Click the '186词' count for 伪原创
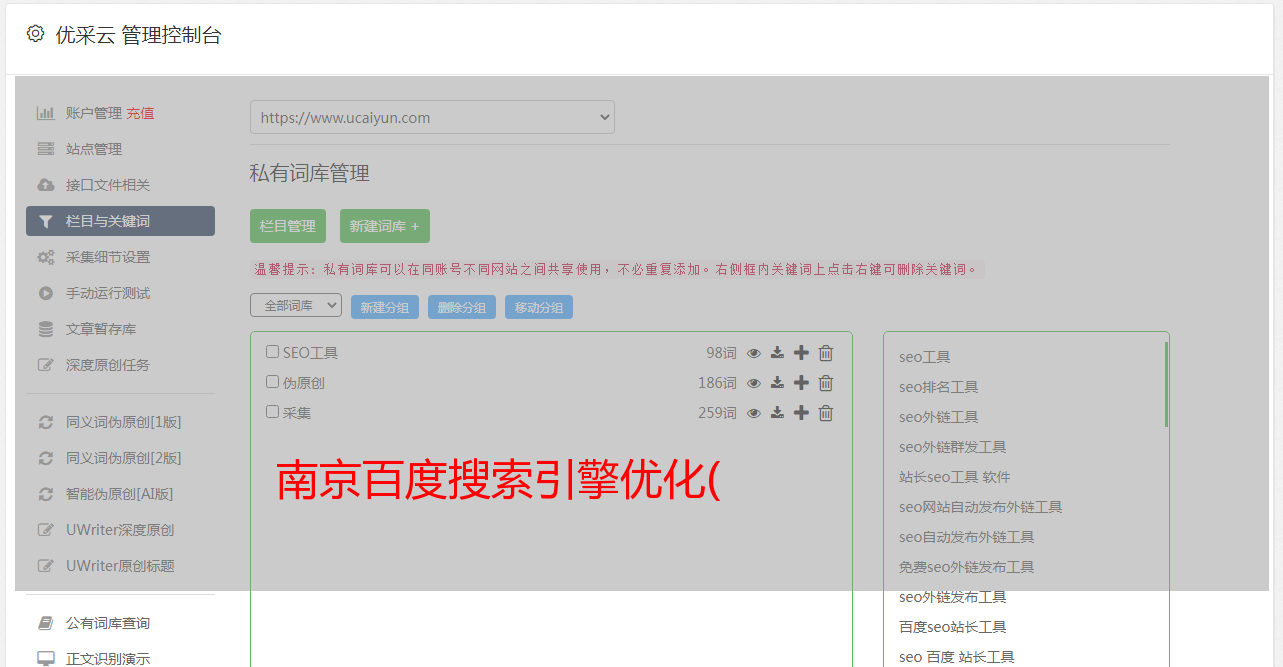 (x=717, y=383)
